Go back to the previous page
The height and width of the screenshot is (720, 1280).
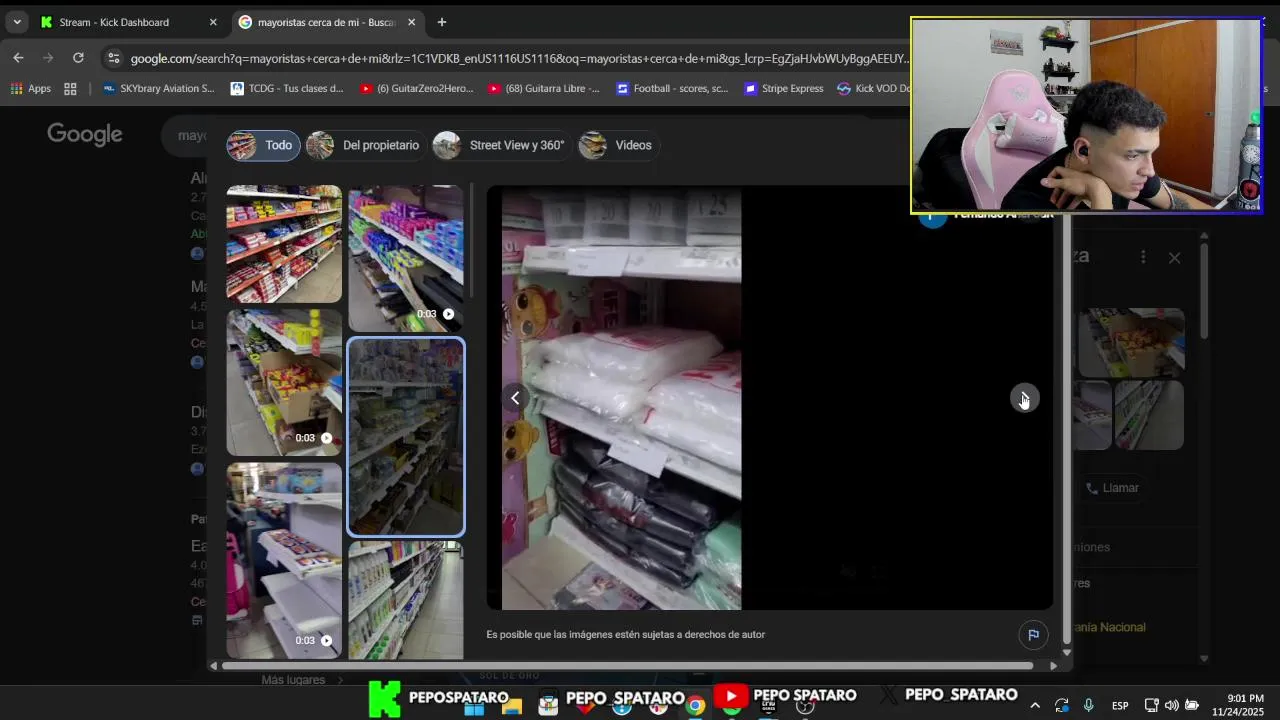pyautogui.click(x=18, y=58)
